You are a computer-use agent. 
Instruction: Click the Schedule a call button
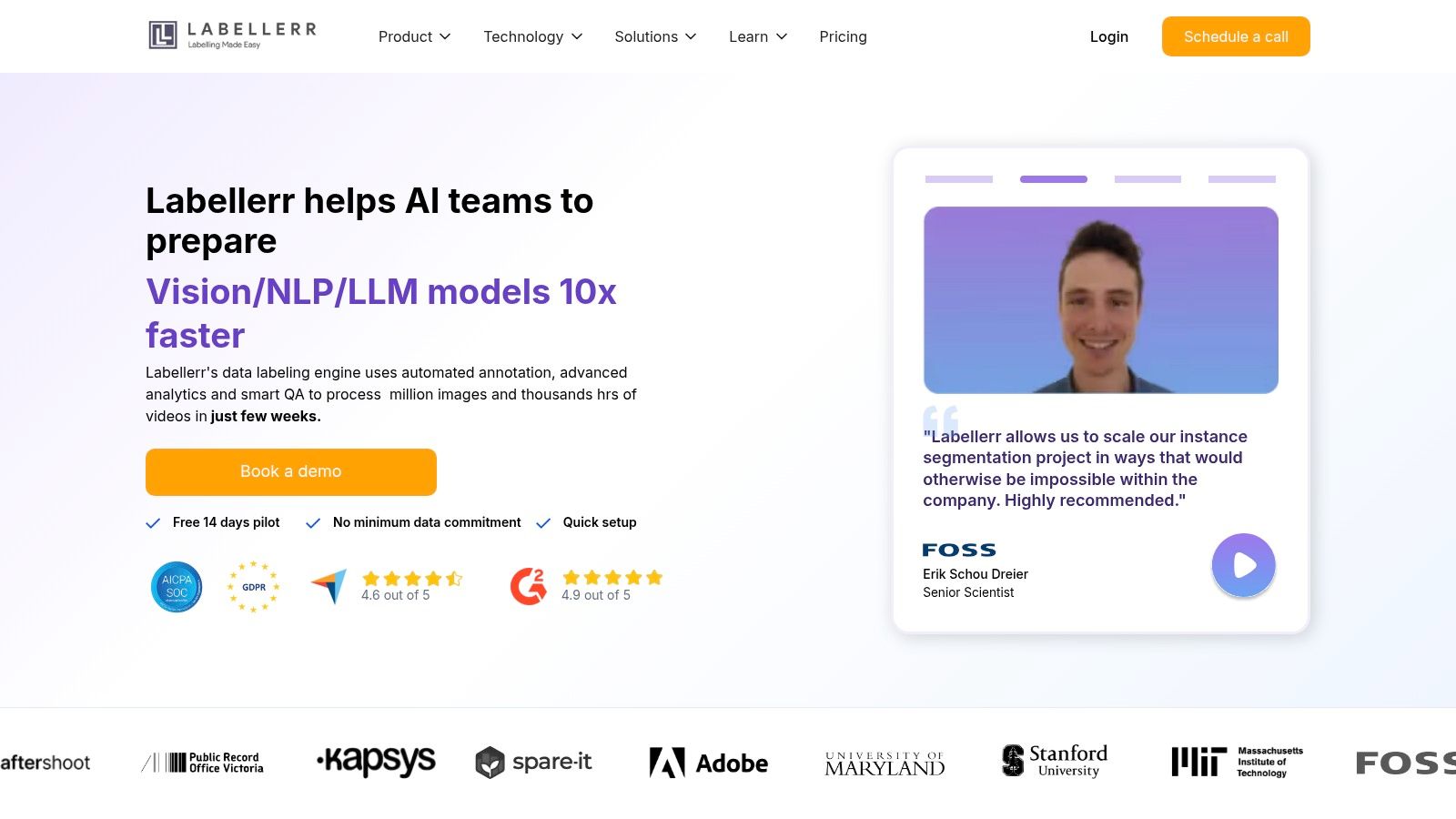(x=1236, y=36)
